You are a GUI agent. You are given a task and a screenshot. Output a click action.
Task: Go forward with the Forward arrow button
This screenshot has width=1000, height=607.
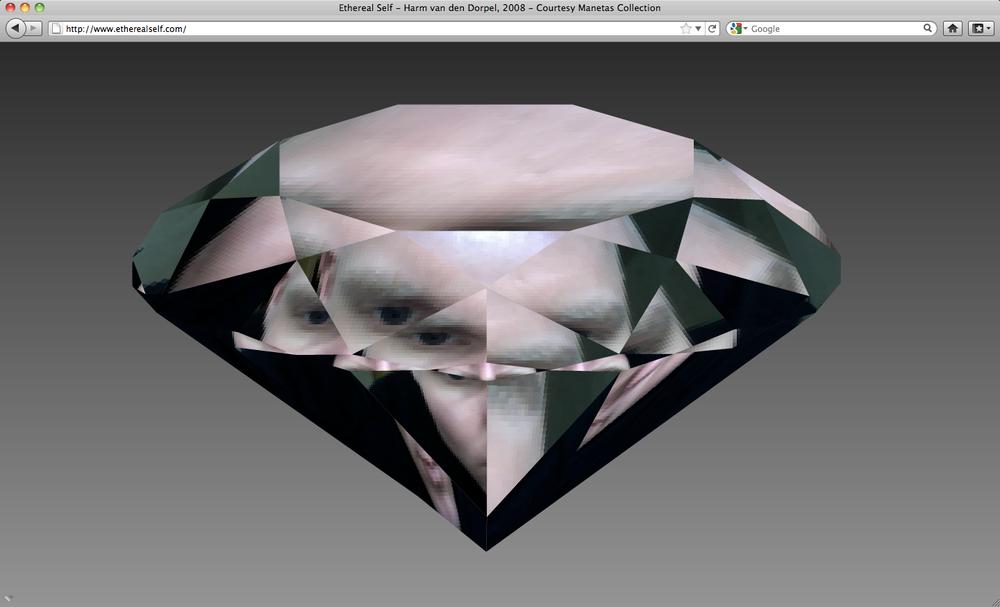click(34, 28)
